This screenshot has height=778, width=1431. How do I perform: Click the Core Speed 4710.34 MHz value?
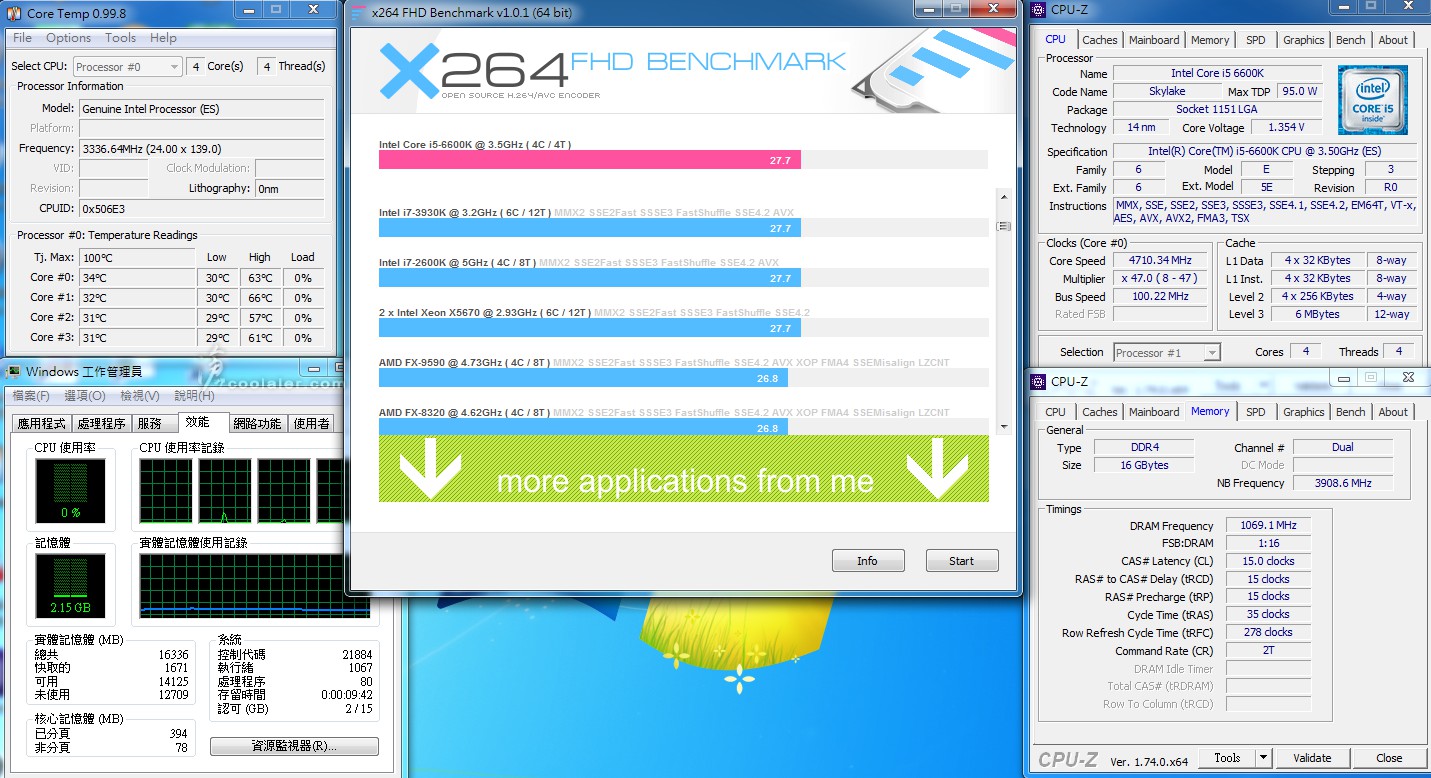point(1159,261)
